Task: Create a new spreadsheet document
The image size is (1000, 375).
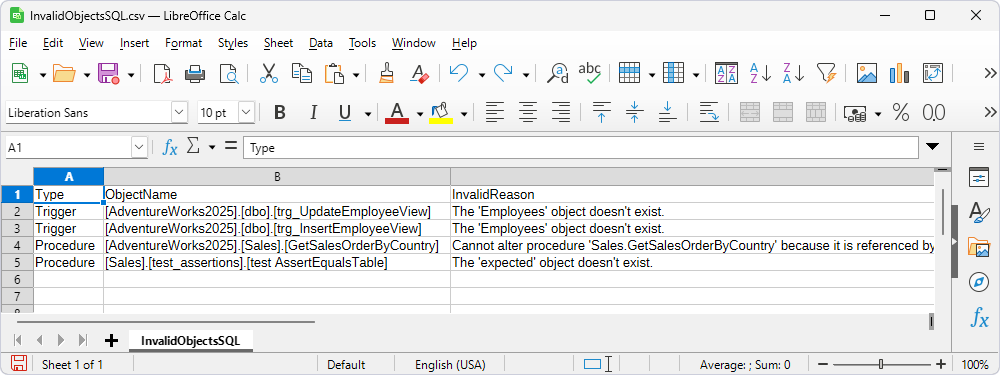Action: click(20, 73)
